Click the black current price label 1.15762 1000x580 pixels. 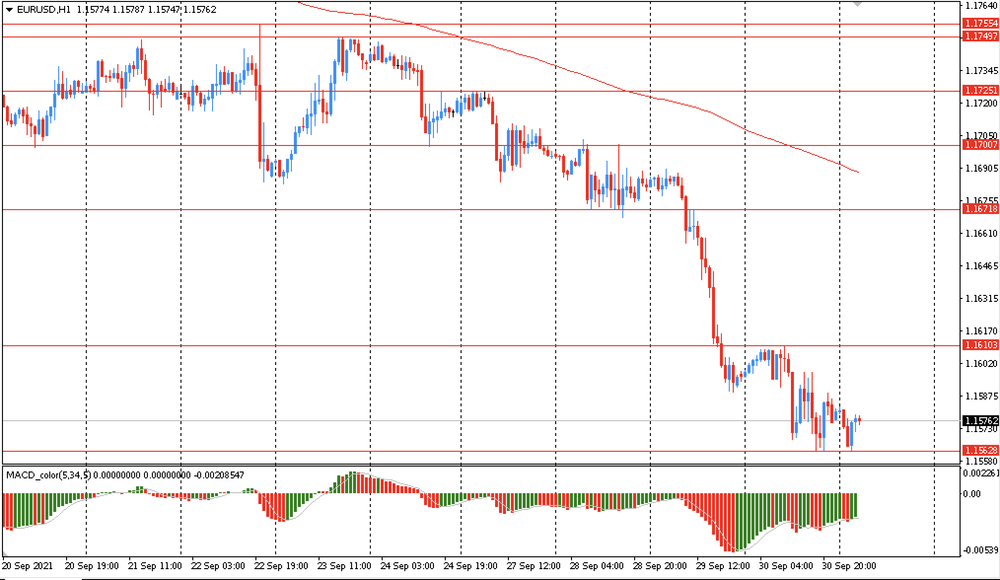[981, 421]
